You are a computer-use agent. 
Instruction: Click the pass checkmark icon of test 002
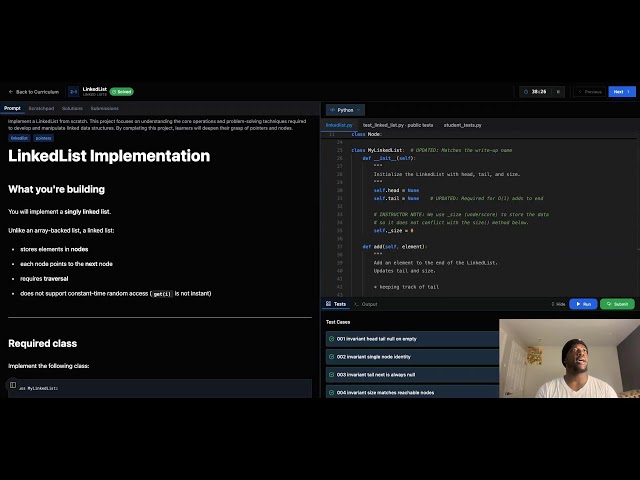(331, 357)
